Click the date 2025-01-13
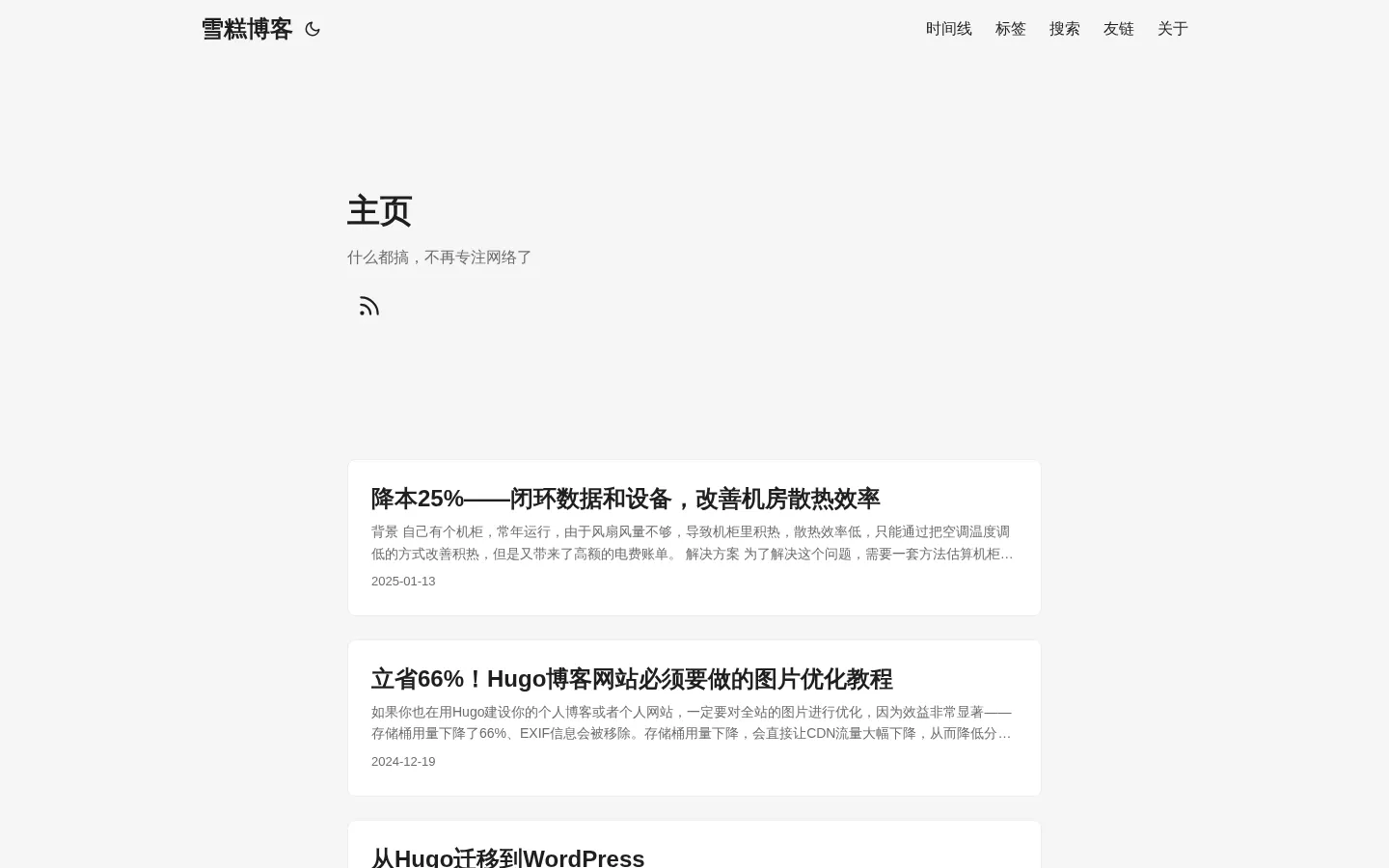Screen dimensions: 1389x868 coord(403,581)
